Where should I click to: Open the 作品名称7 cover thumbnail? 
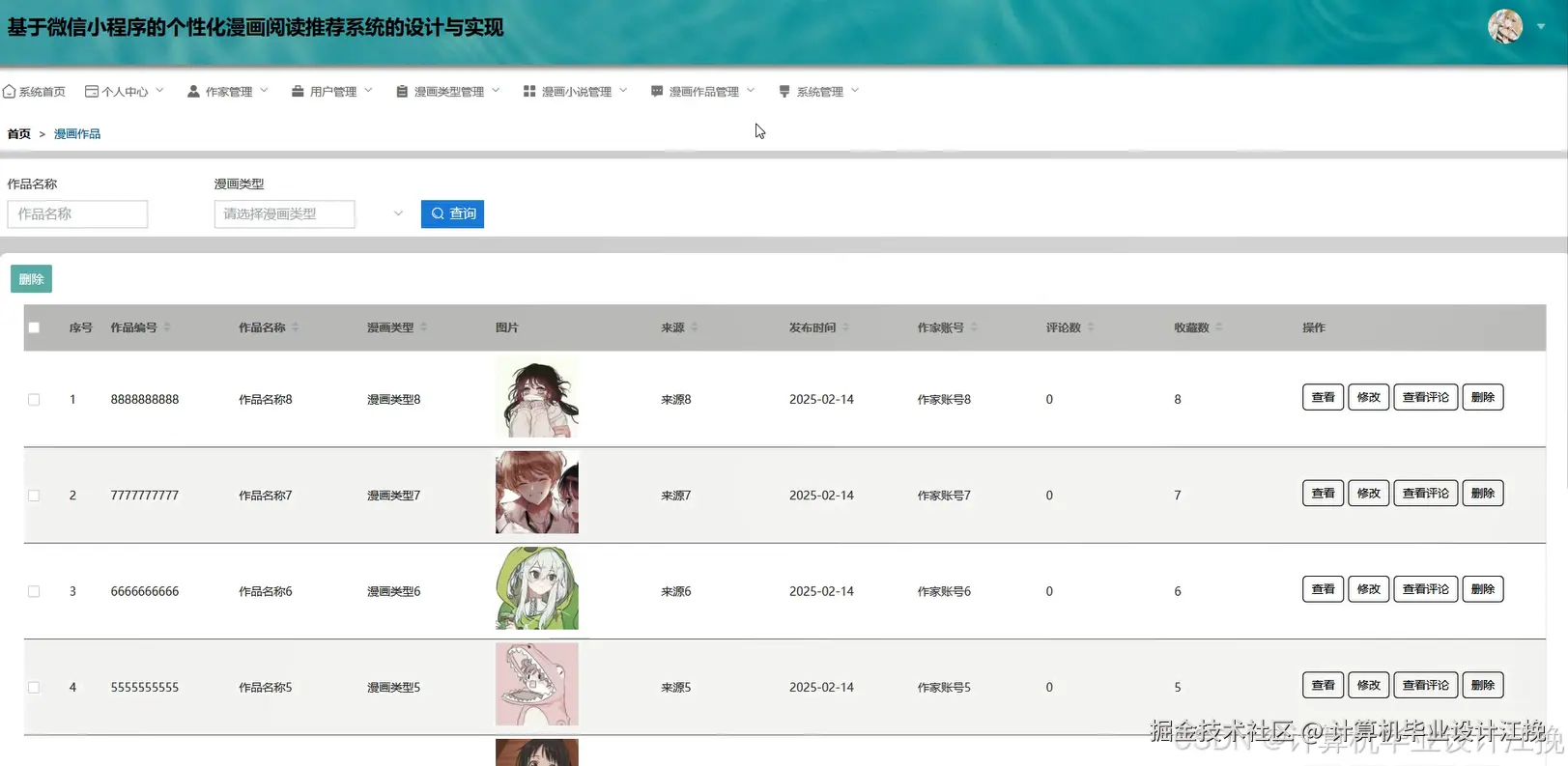(537, 493)
